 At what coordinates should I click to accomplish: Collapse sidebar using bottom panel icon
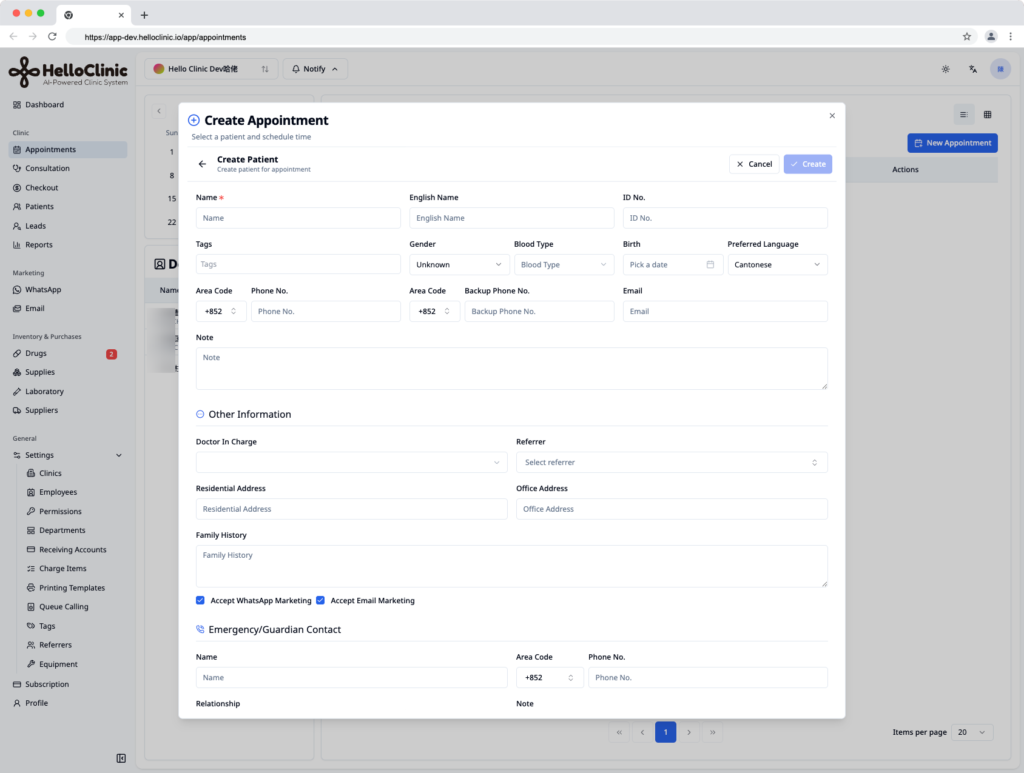[121, 758]
